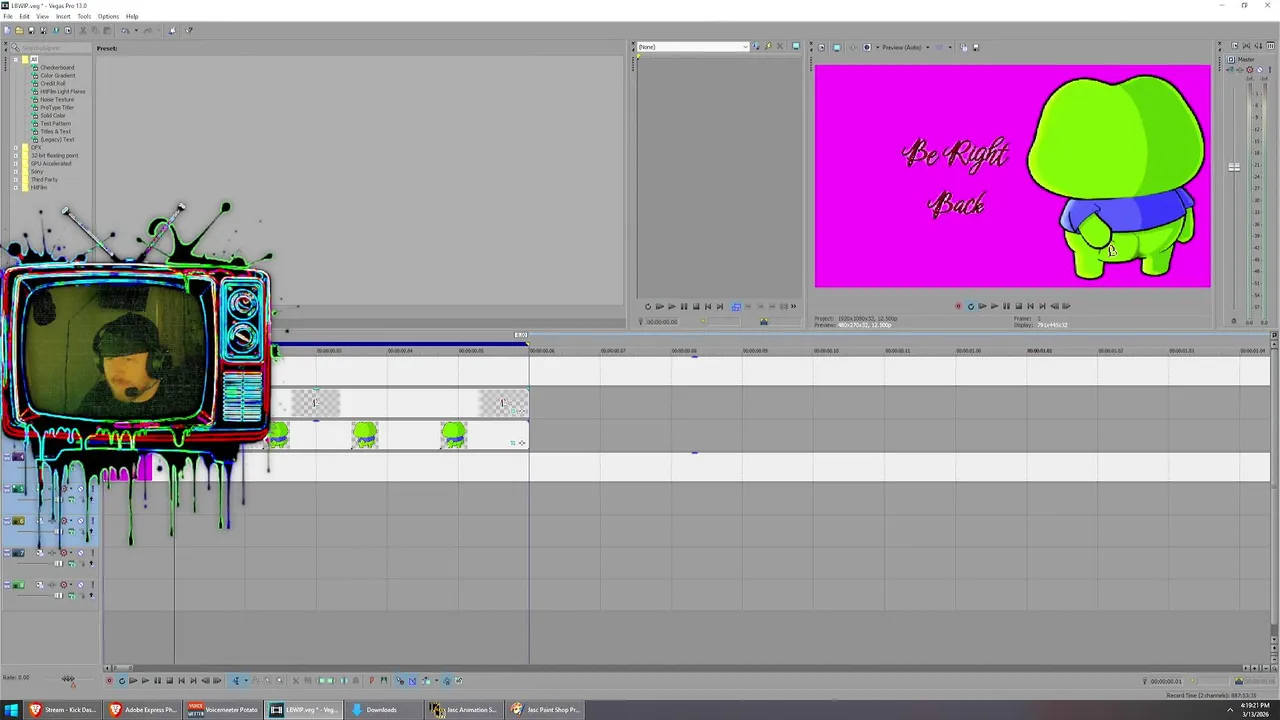Image resolution: width=1280 pixels, height=720 pixels.
Task: Select the Normal Edit tool icon
Action: pyautogui.click(x=236, y=681)
